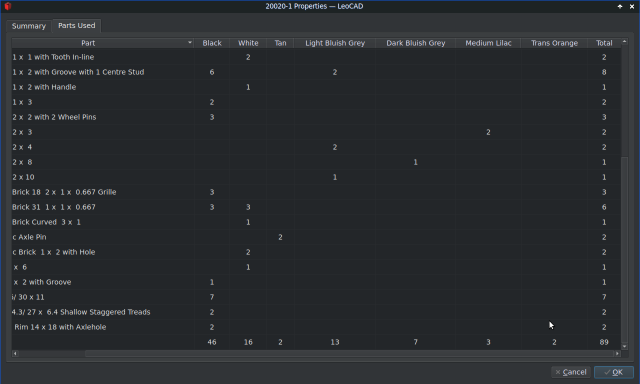Click Light Bluish Grey total 13
The width and height of the screenshot is (640, 384).
click(x=335, y=342)
